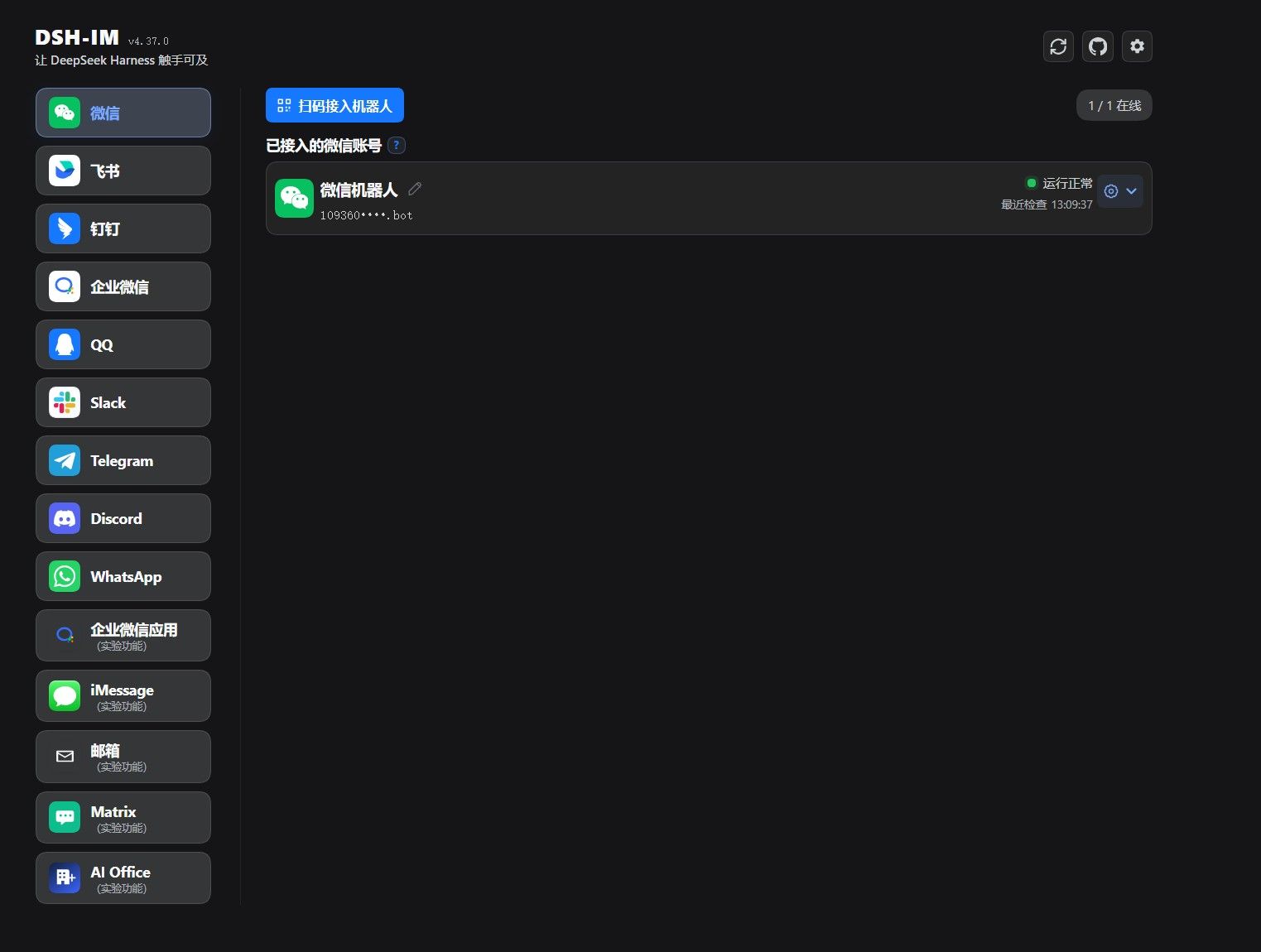1261x952 pixels.
Task: Click the Matrix chat icon
Action: [65, 817]
